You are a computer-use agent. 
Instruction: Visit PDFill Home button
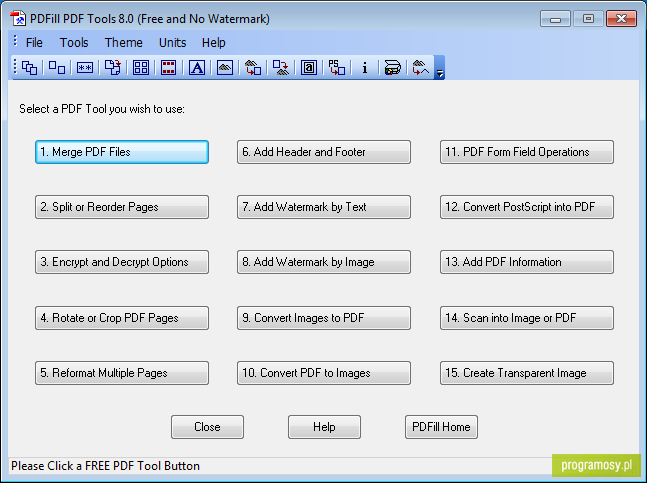point(441,427)
